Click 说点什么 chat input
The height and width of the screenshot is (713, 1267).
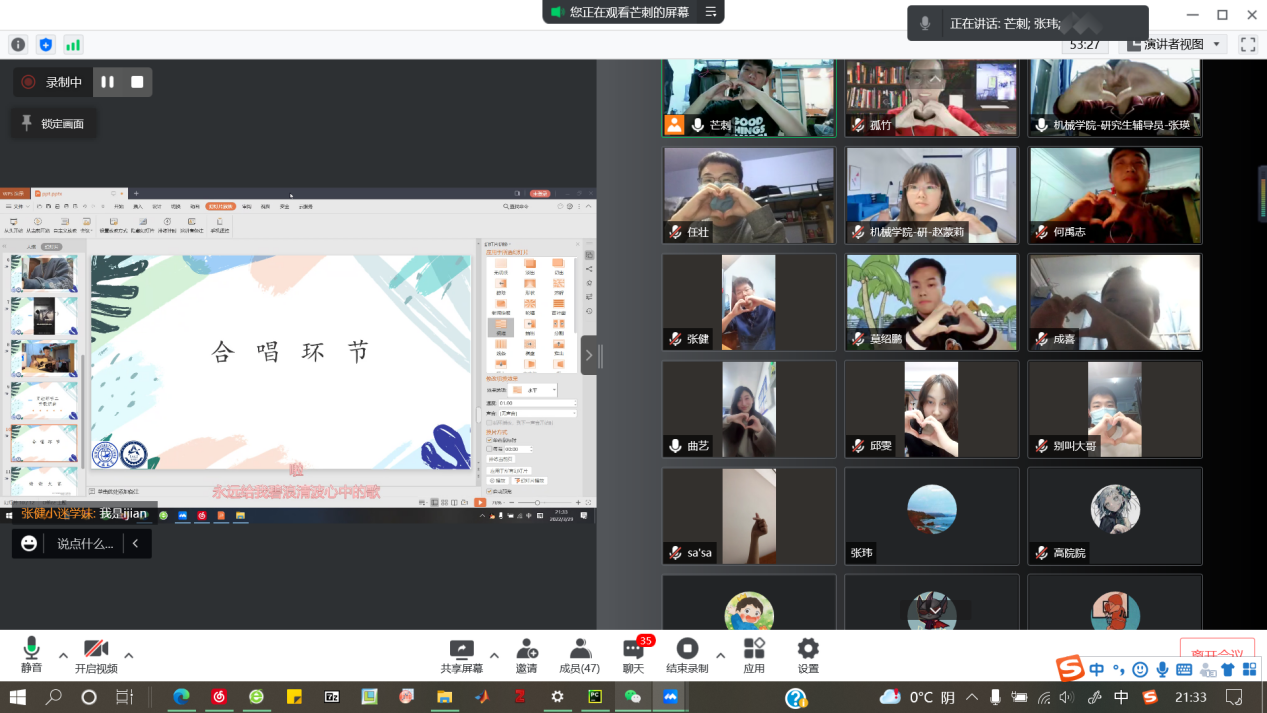click(84, 543)
